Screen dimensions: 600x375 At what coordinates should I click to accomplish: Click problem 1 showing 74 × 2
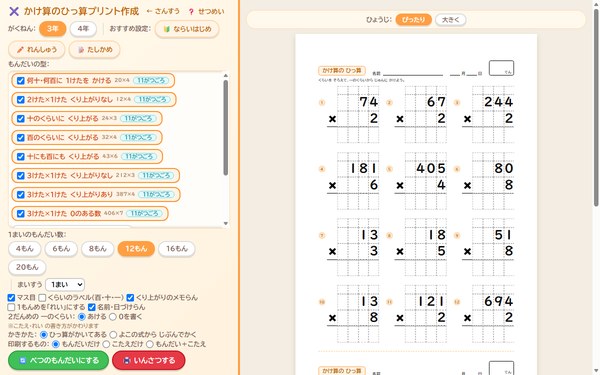353,114
